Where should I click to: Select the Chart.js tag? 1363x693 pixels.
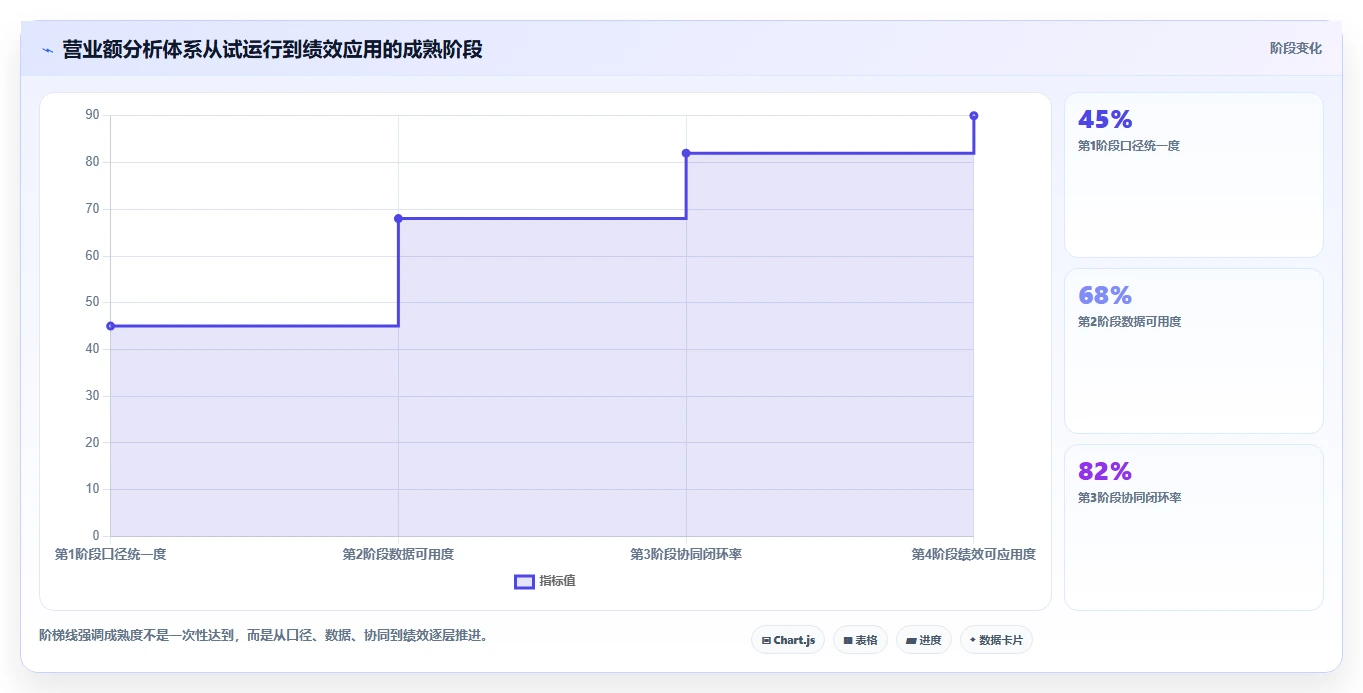click(x=788, y=640)
